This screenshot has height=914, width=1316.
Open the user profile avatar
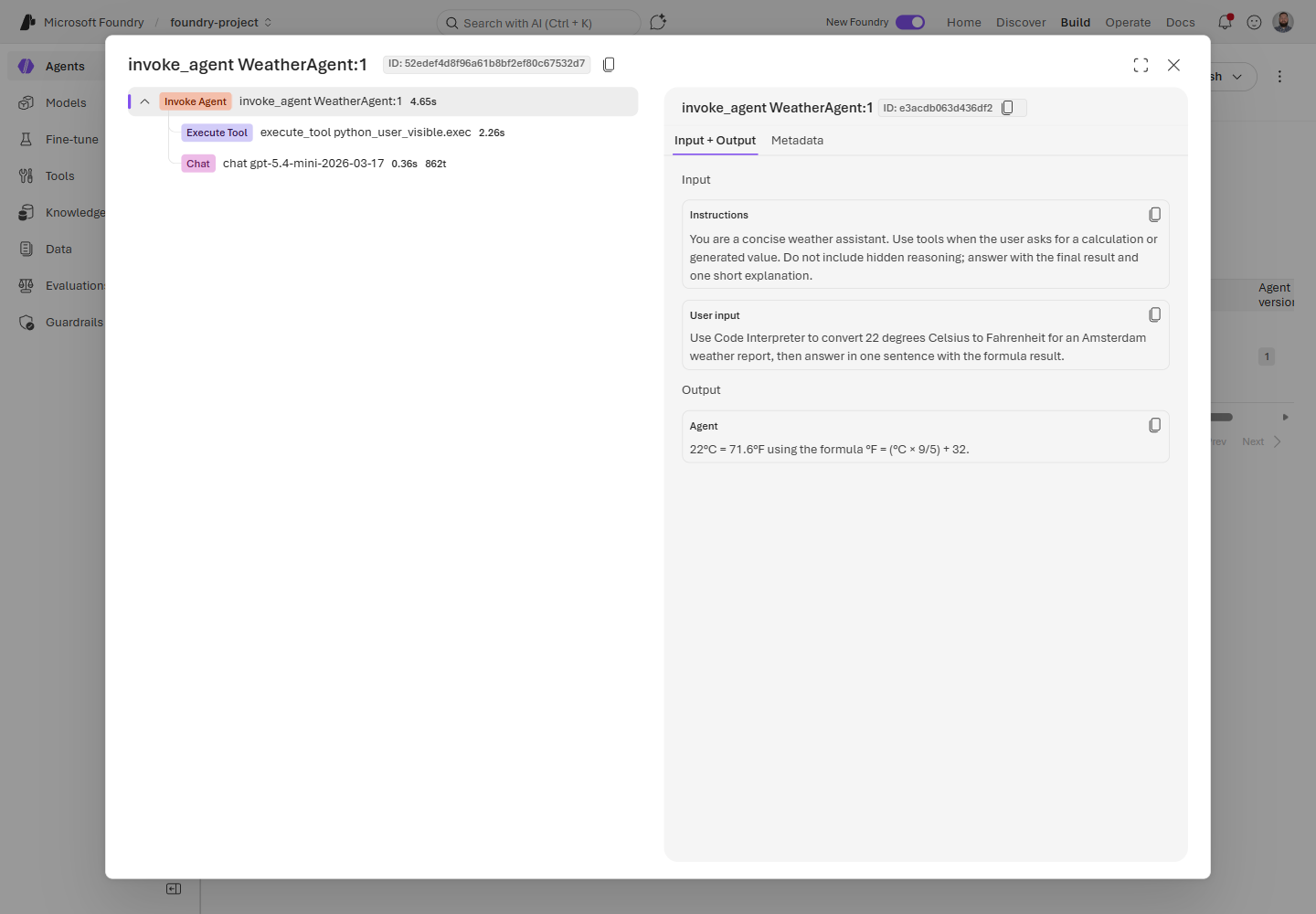click(x=1283, y=22)
